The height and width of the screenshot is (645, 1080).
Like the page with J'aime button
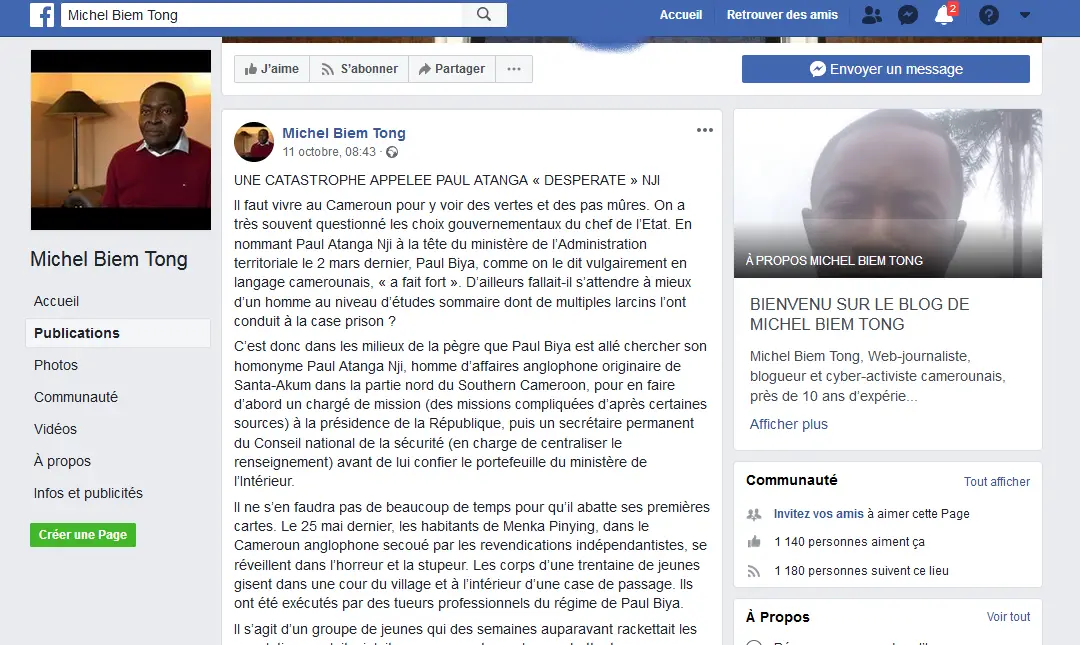click(x=272, y=69)
